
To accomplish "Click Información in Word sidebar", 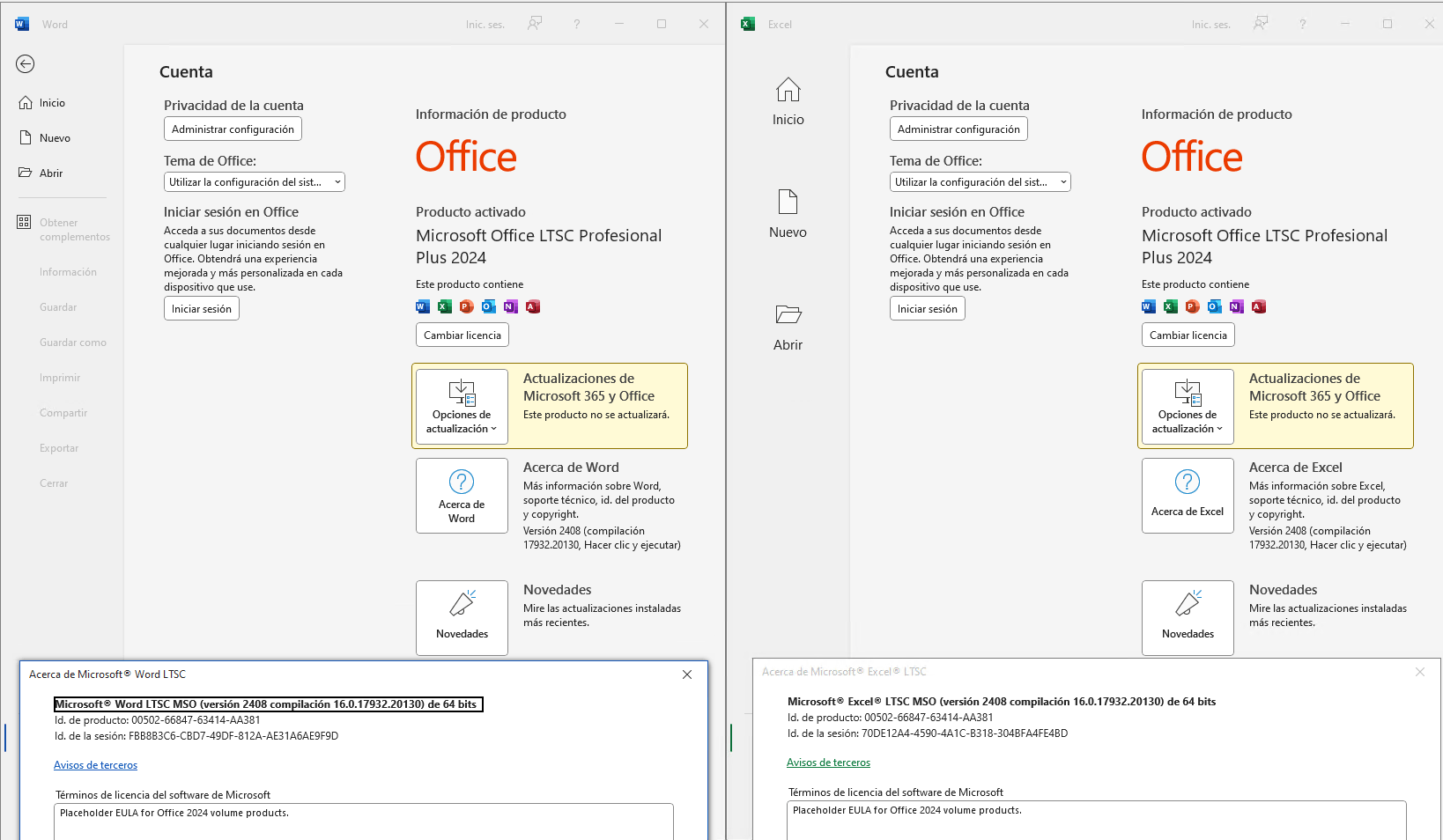I will [x=68, y=272].
